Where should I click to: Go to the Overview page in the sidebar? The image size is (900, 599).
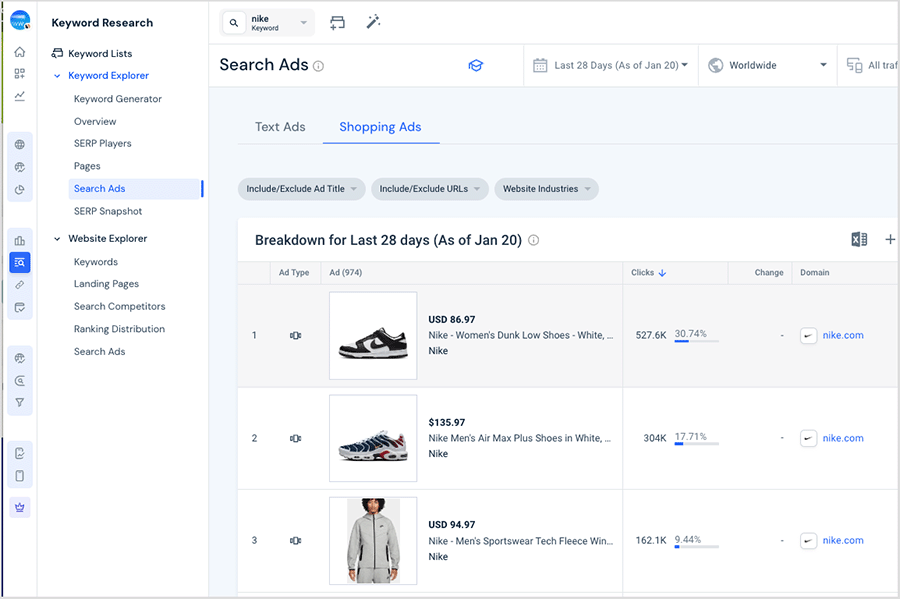coord(95,122)
